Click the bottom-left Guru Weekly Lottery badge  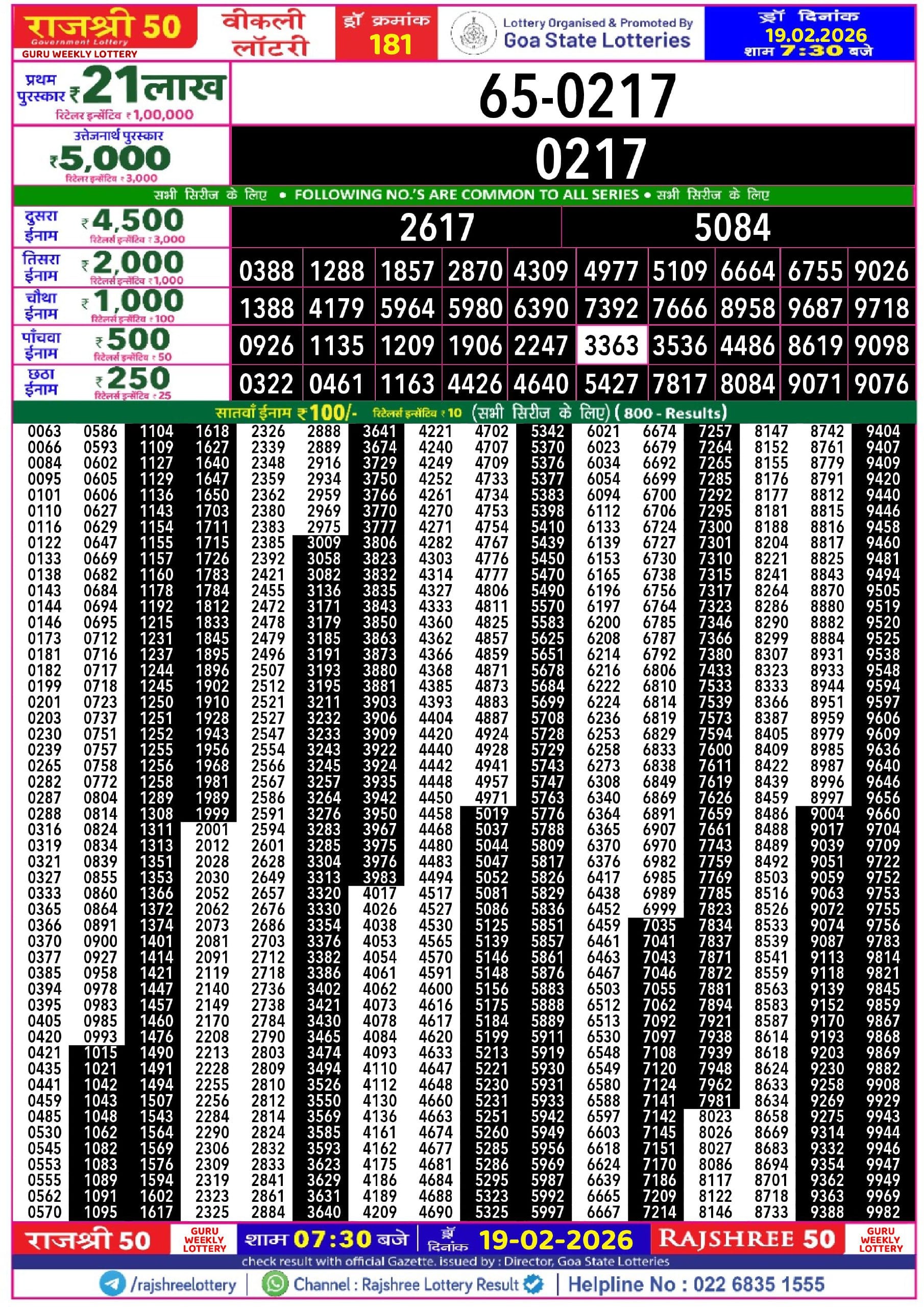(204, 1239)
